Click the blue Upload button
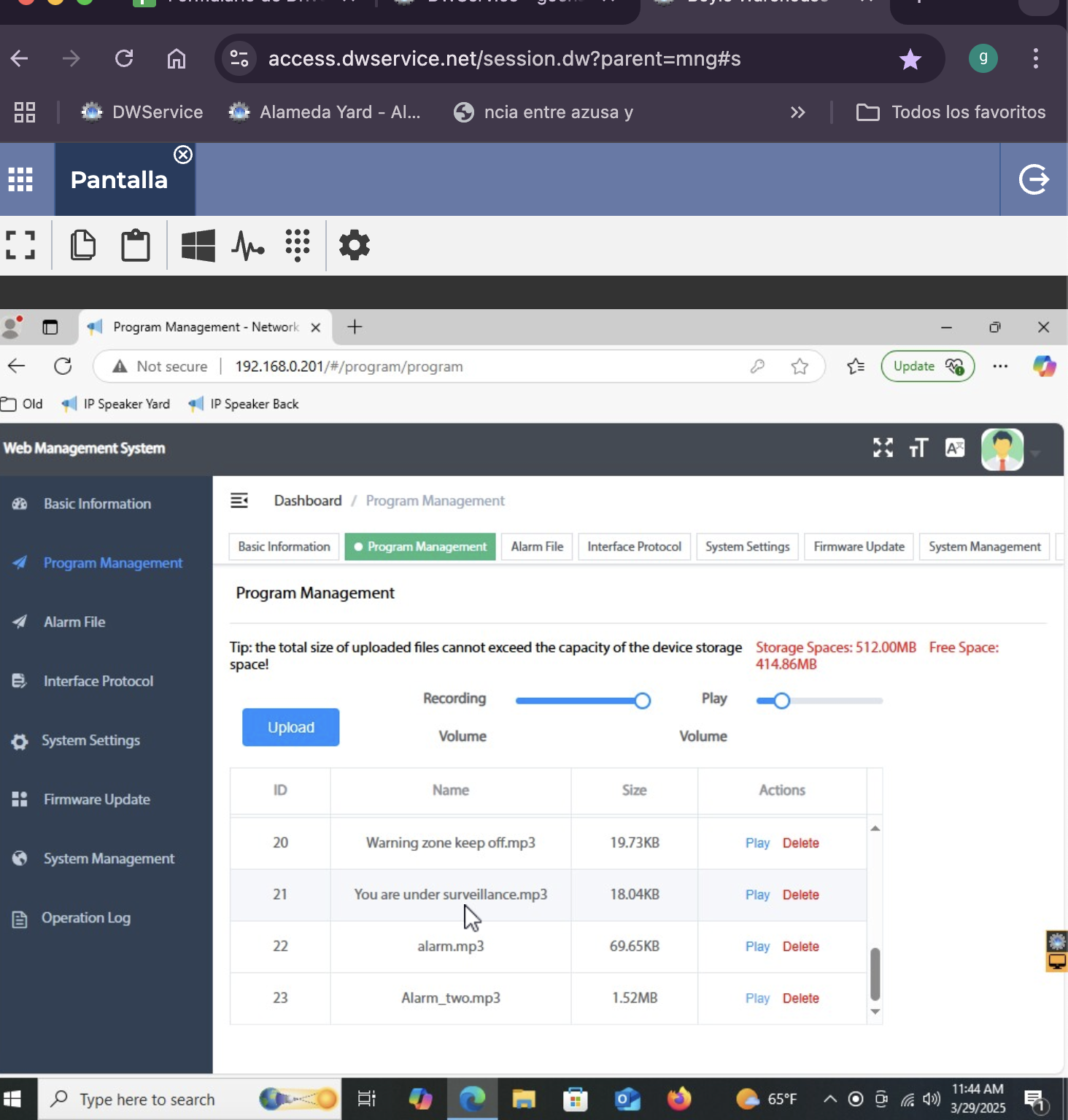The image size is (1068, 1120). click(290, 727)
